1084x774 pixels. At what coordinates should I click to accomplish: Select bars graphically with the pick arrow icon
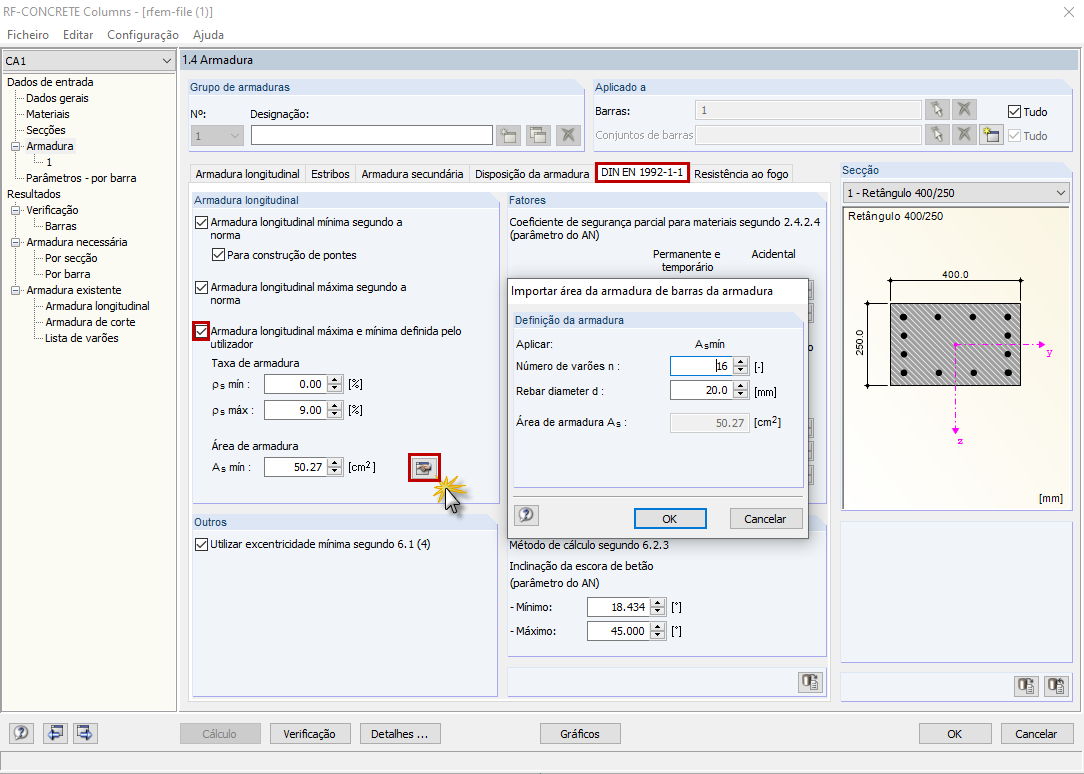(x=937, y=107)
